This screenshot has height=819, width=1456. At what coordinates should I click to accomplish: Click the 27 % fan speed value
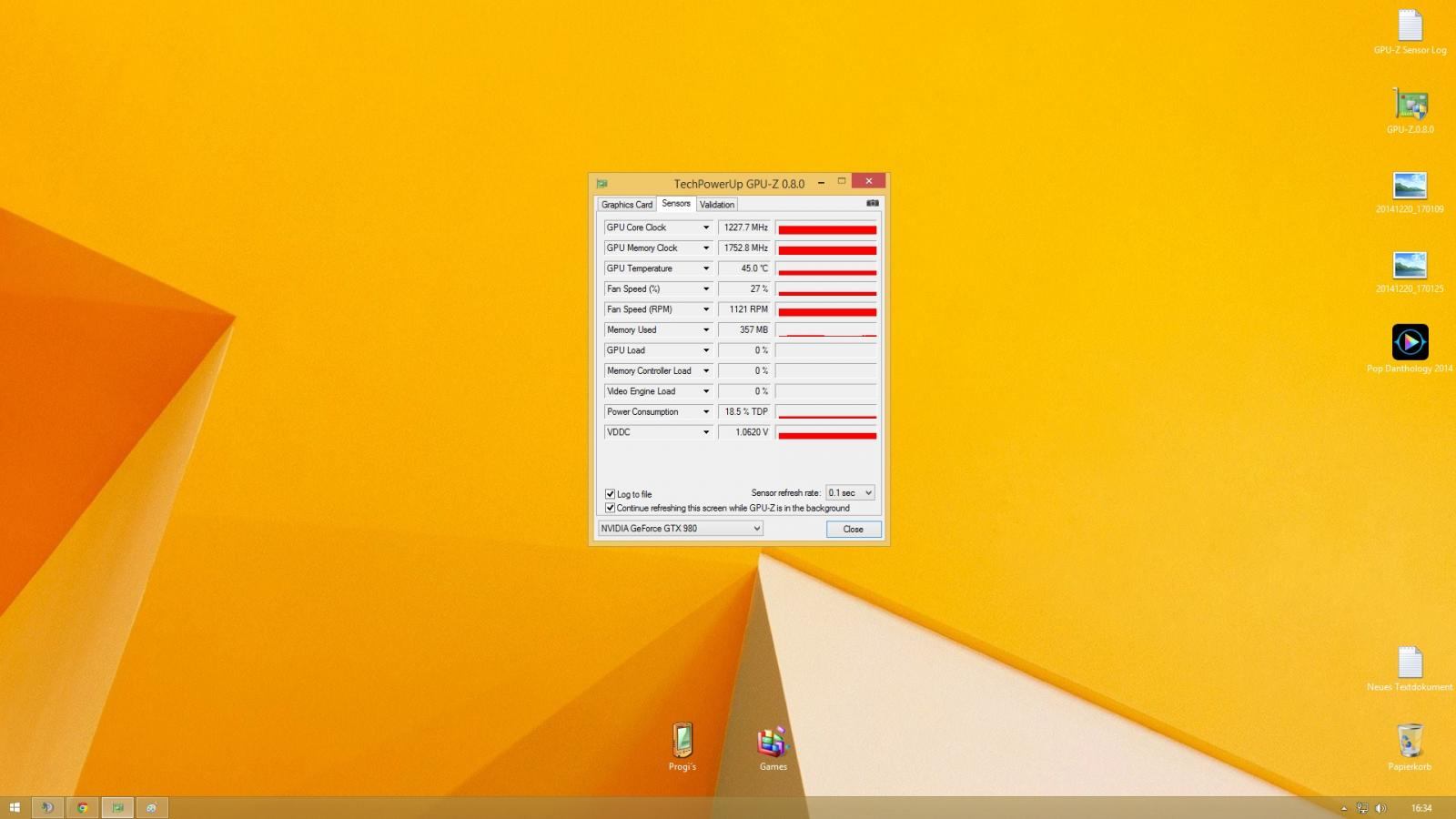coord(745,288)
